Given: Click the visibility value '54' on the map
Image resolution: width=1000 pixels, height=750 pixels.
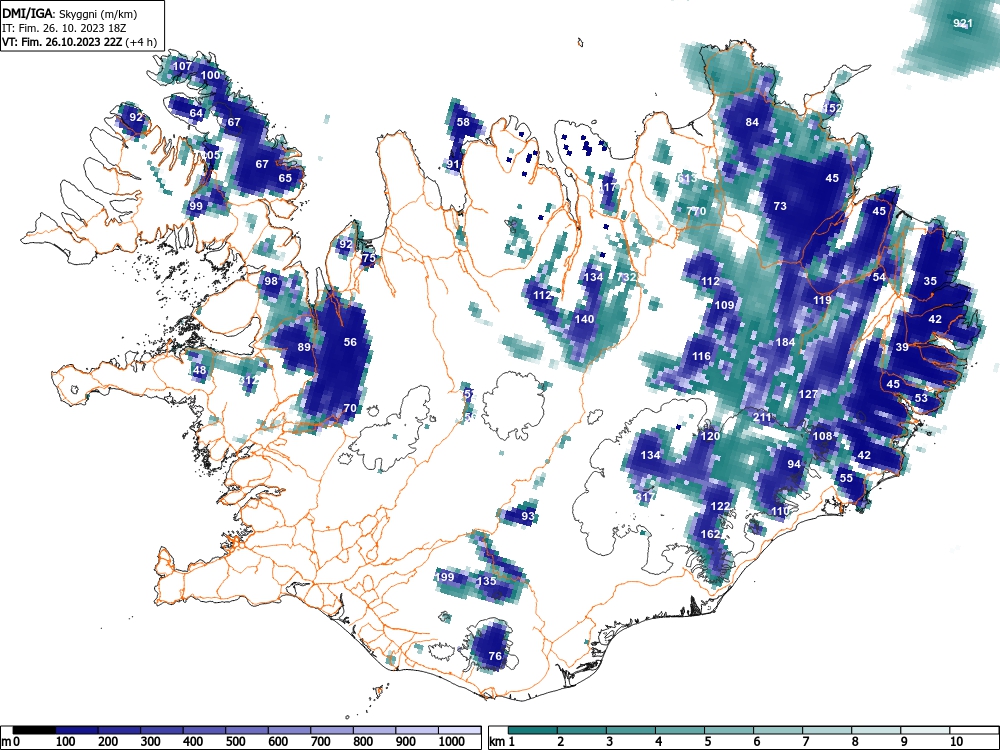Looking at the screenshot, I should (879, 277).
